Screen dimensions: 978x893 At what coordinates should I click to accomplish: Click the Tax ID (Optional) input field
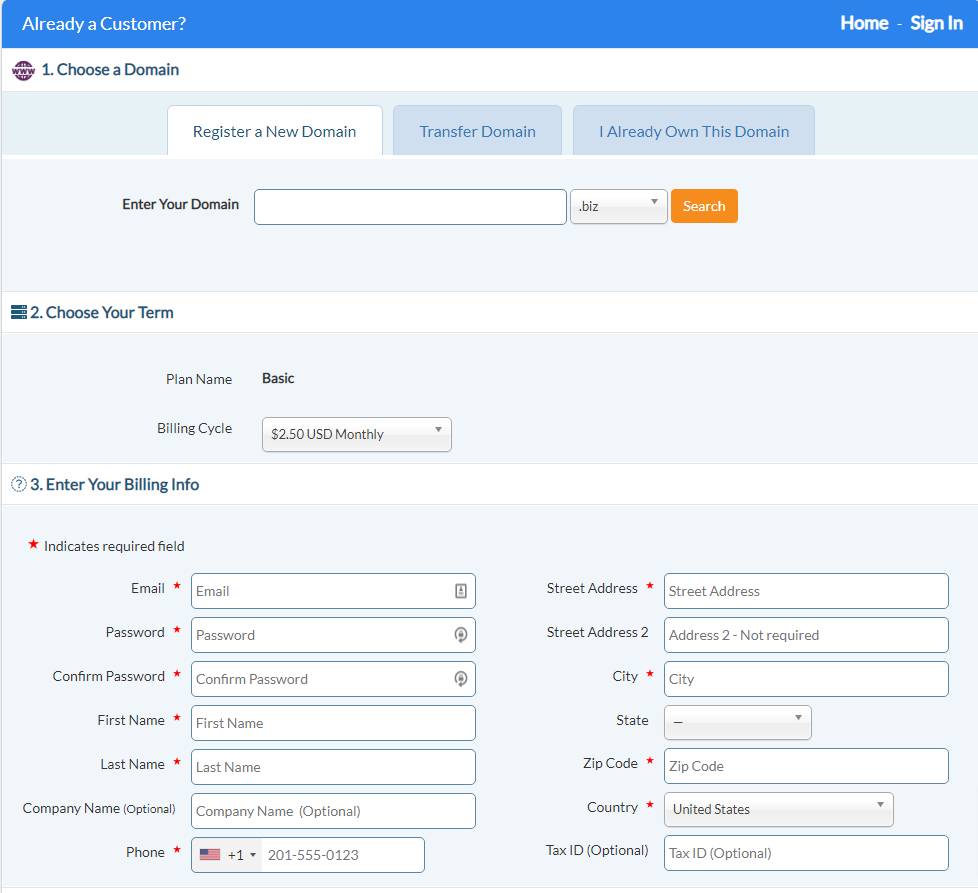(806, 853)
